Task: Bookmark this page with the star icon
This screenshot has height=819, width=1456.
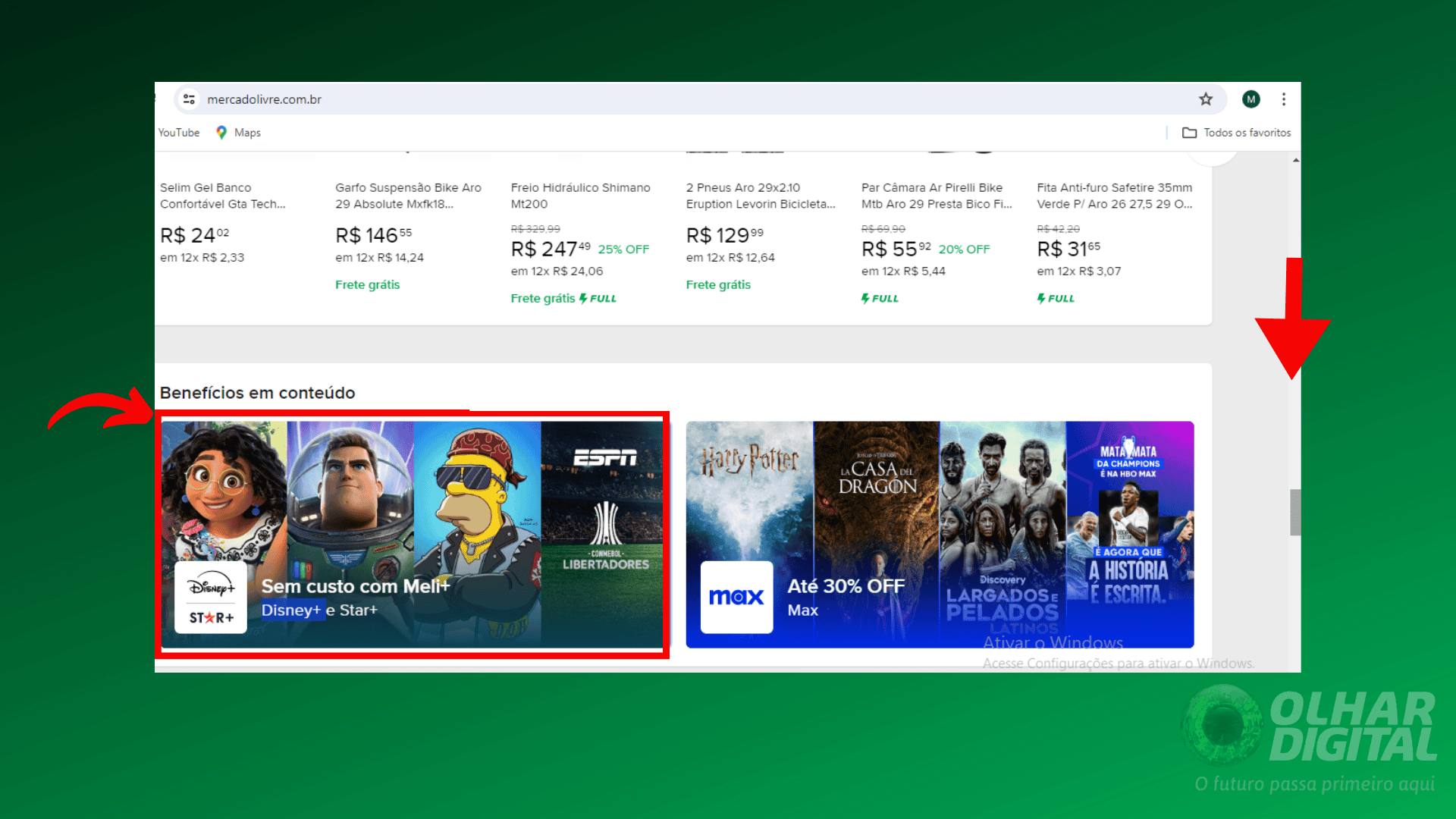Action: tap(1206, 99)
